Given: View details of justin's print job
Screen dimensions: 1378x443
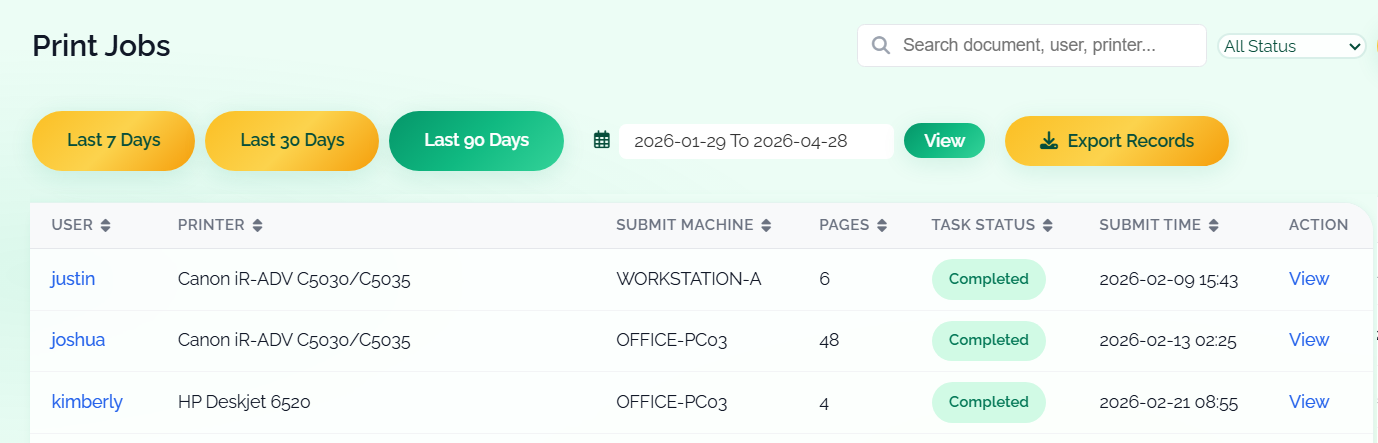Looking at the screenshot, I should click(1309, 279).
